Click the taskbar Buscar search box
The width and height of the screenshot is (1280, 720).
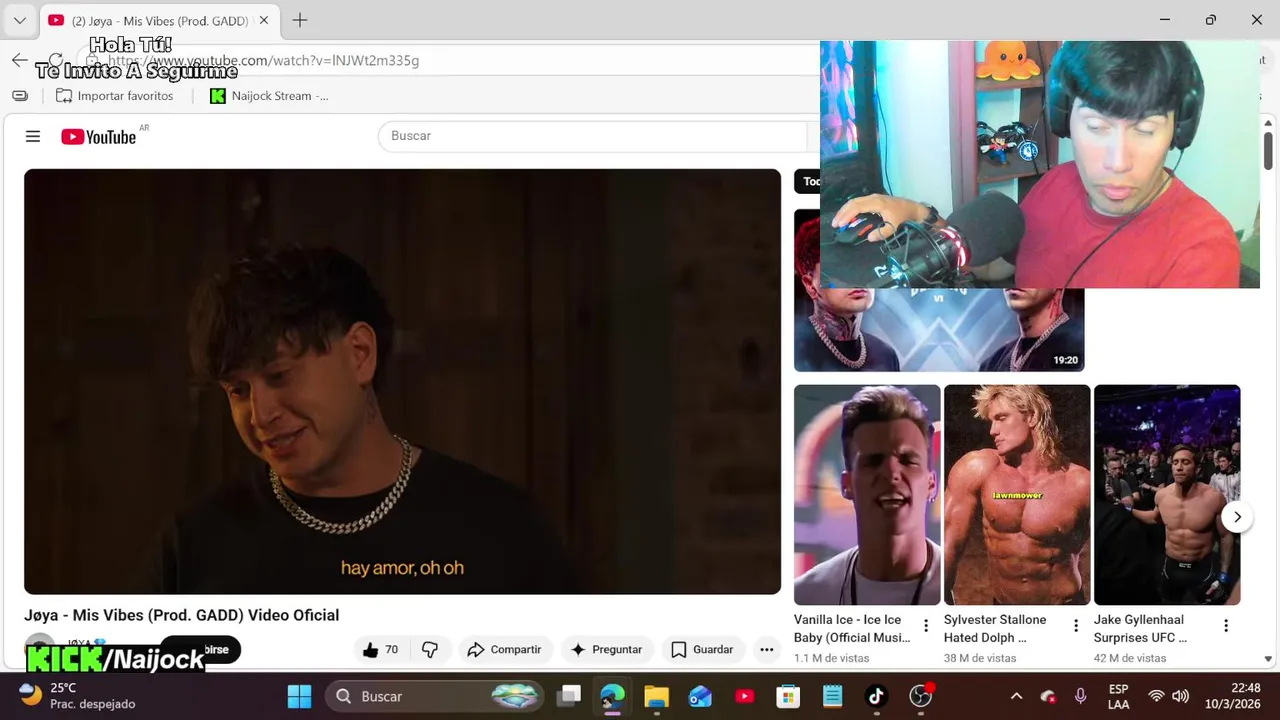pos(434,696)
